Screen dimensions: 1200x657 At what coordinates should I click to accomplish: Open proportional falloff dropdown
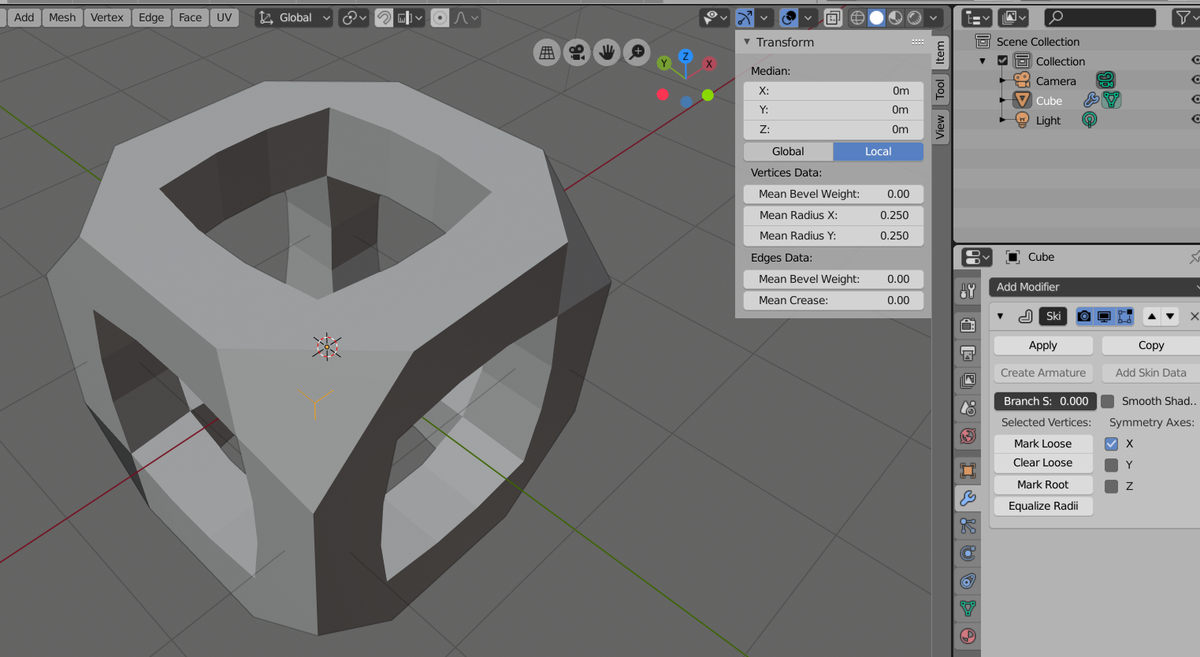466,18
